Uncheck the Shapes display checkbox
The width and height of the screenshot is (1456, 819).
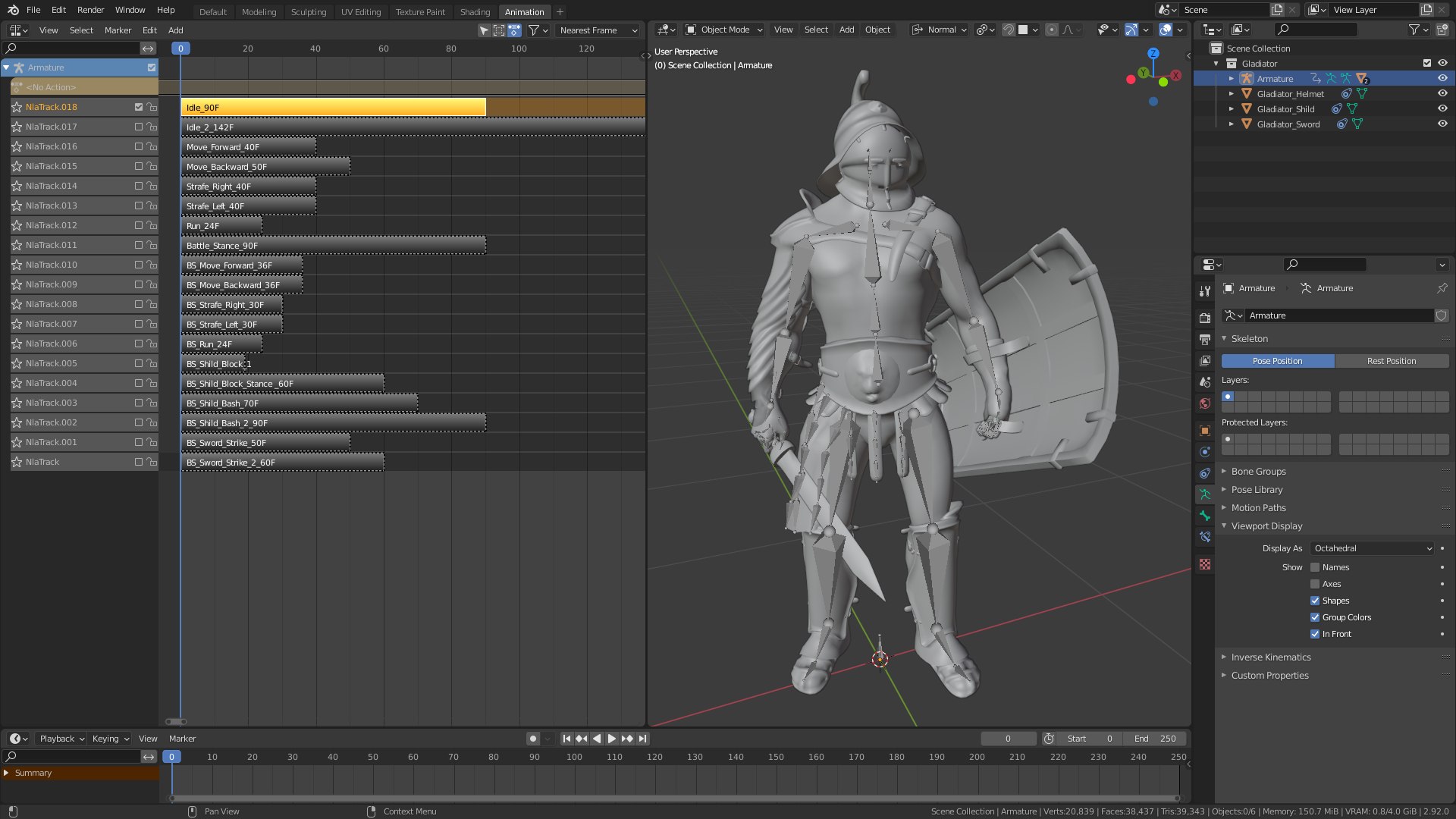1315,601
